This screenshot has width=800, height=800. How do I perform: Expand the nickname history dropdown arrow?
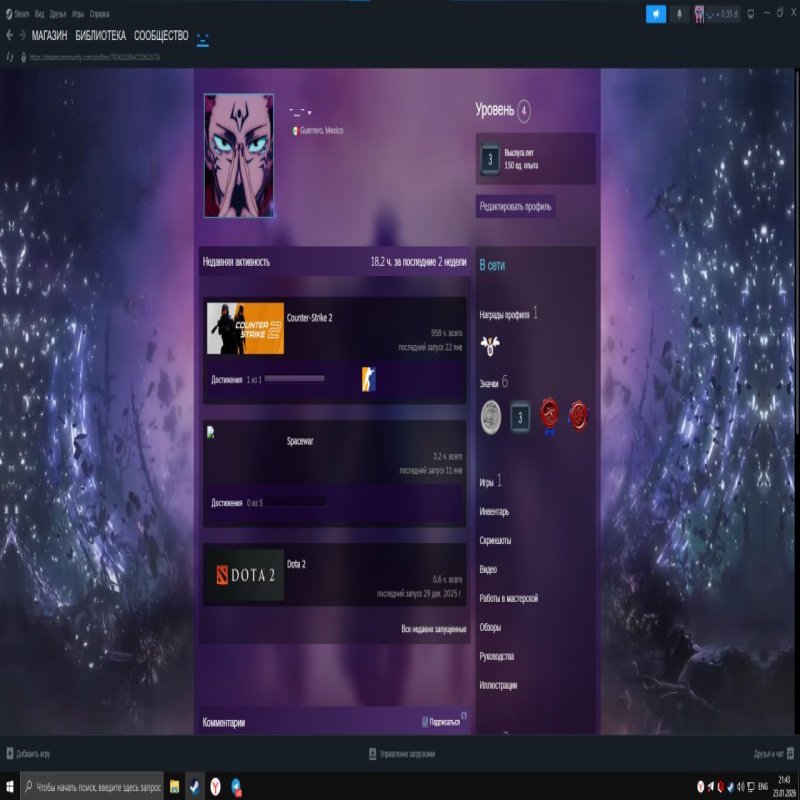[310, 113]
